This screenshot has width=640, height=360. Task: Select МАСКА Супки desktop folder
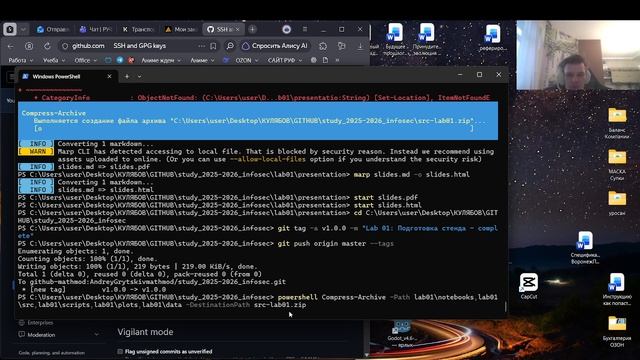coord(617,165)
